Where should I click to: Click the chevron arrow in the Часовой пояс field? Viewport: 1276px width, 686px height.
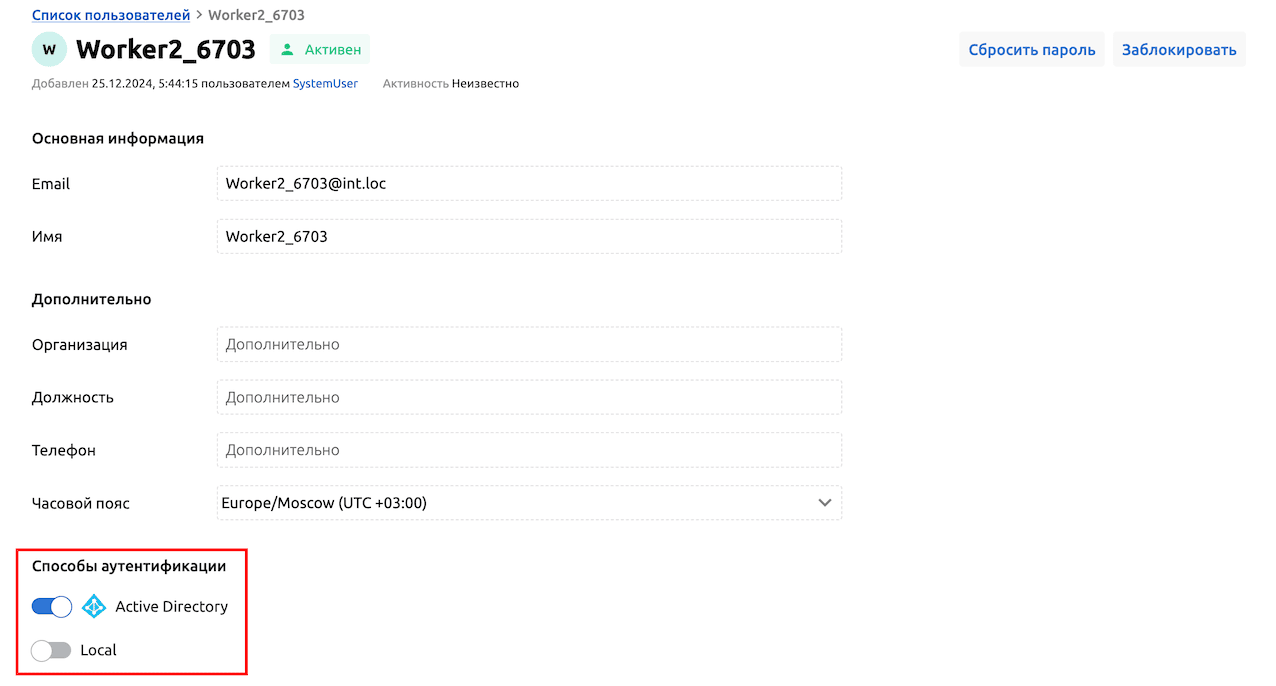[x=824, y=503]
